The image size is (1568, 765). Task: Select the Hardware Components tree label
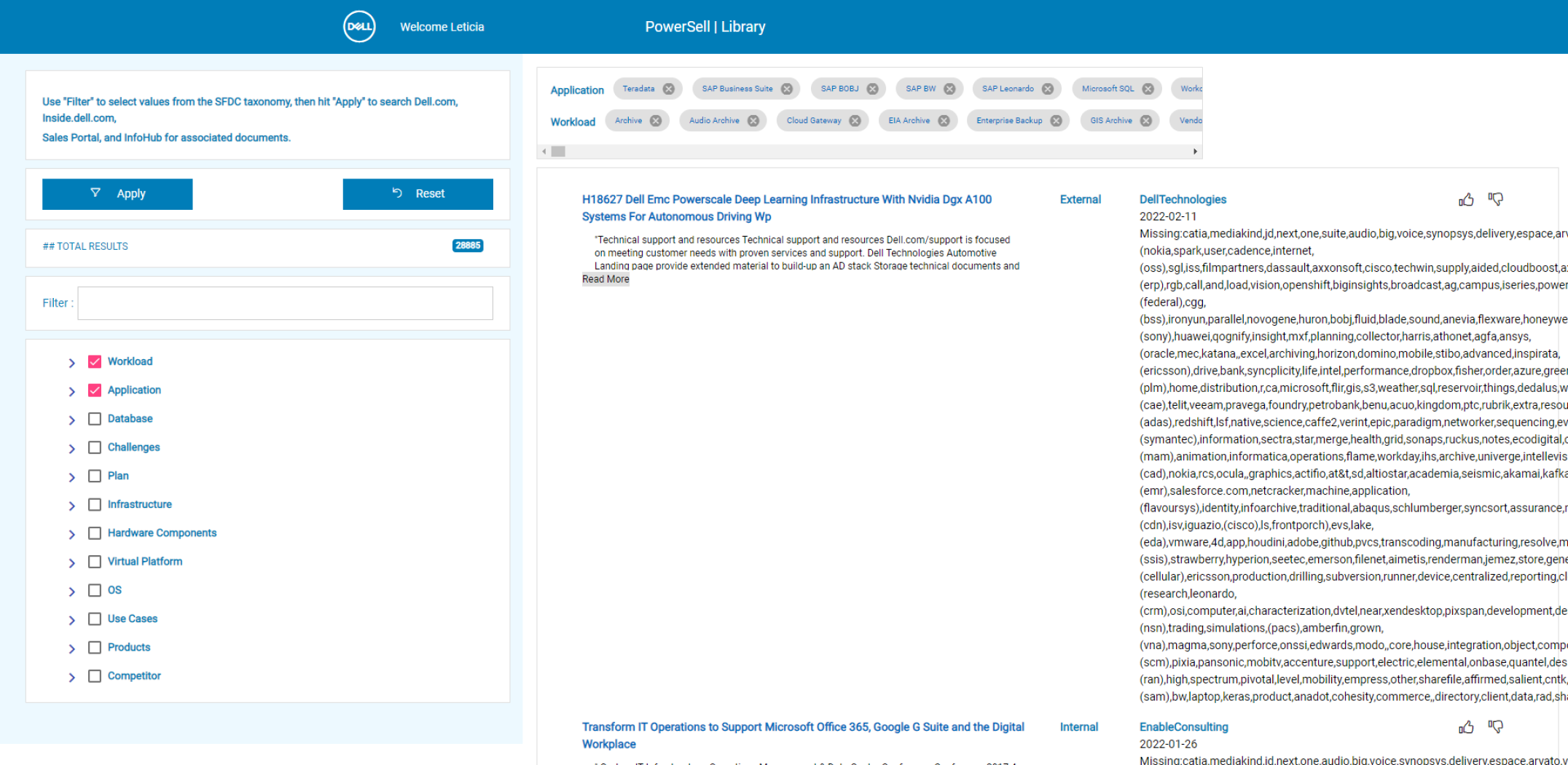[x=162, y=533]
